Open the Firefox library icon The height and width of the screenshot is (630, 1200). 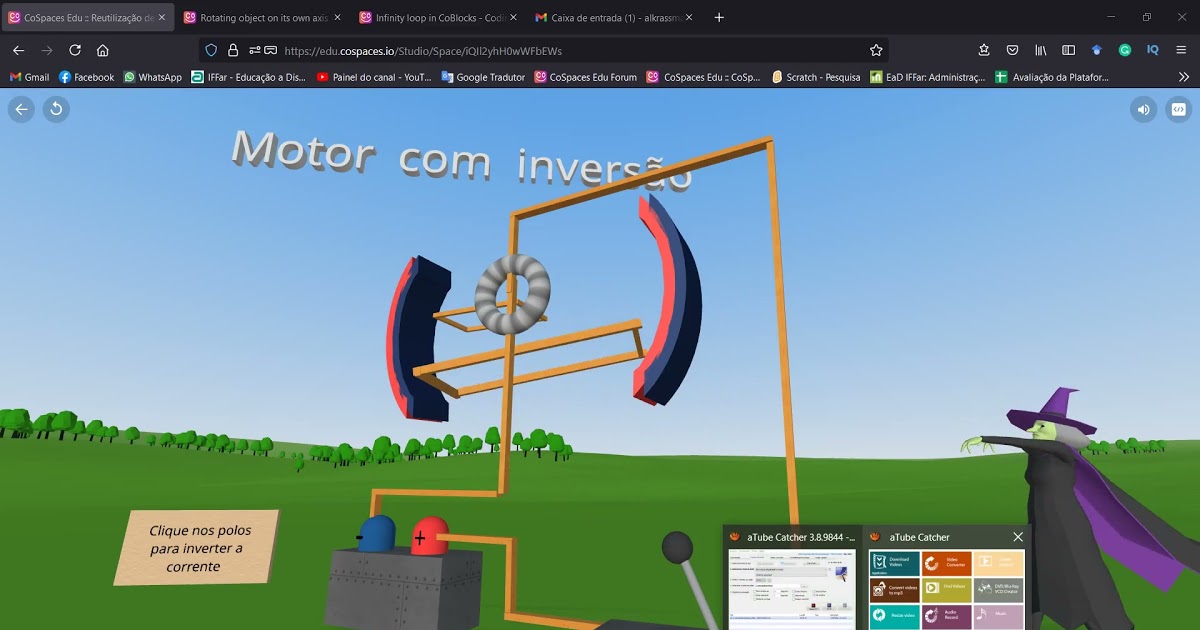pyautogui.click(x=1040, y=50)
